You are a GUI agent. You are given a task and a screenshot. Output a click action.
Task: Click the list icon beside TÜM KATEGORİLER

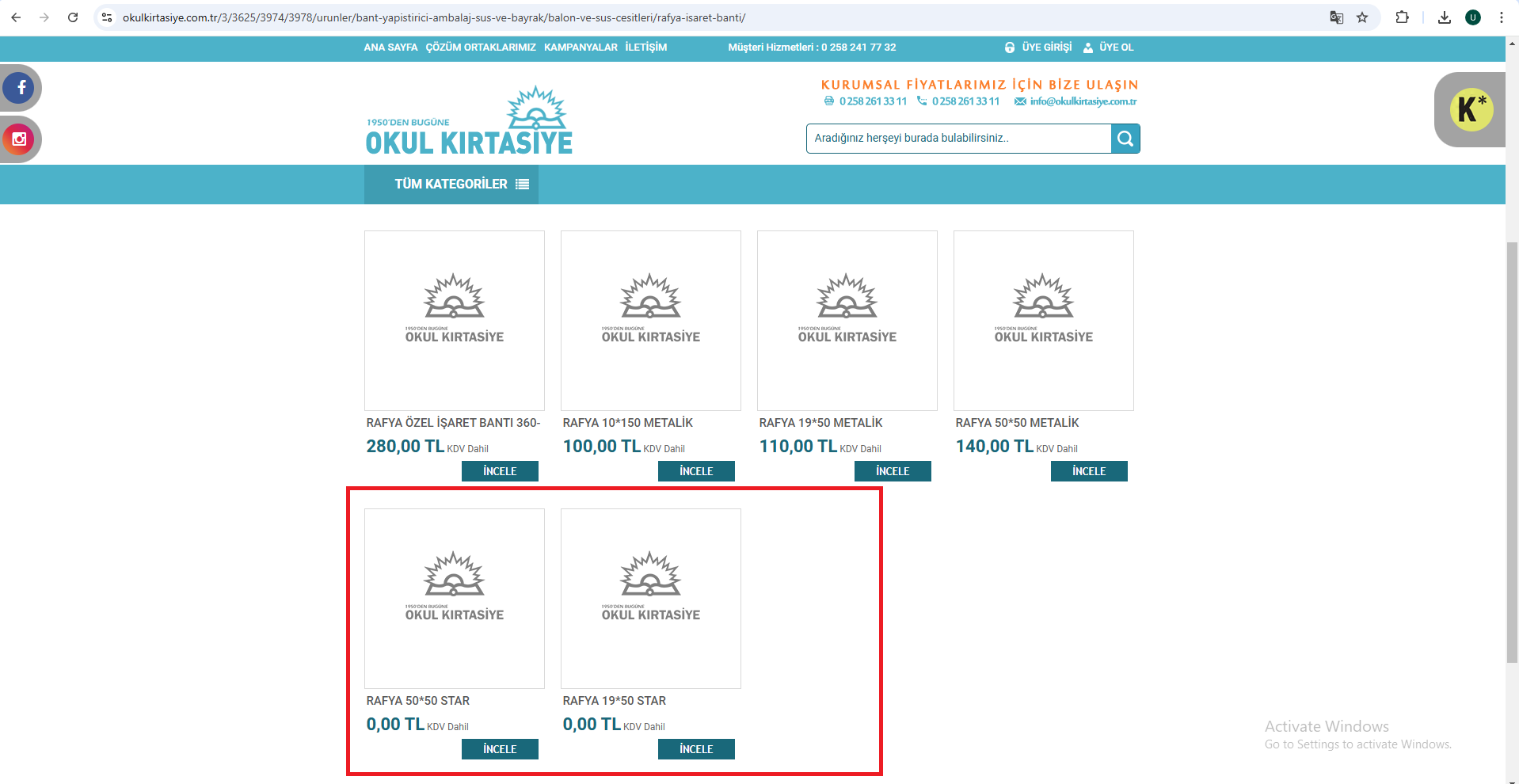(x=522, y=184)
